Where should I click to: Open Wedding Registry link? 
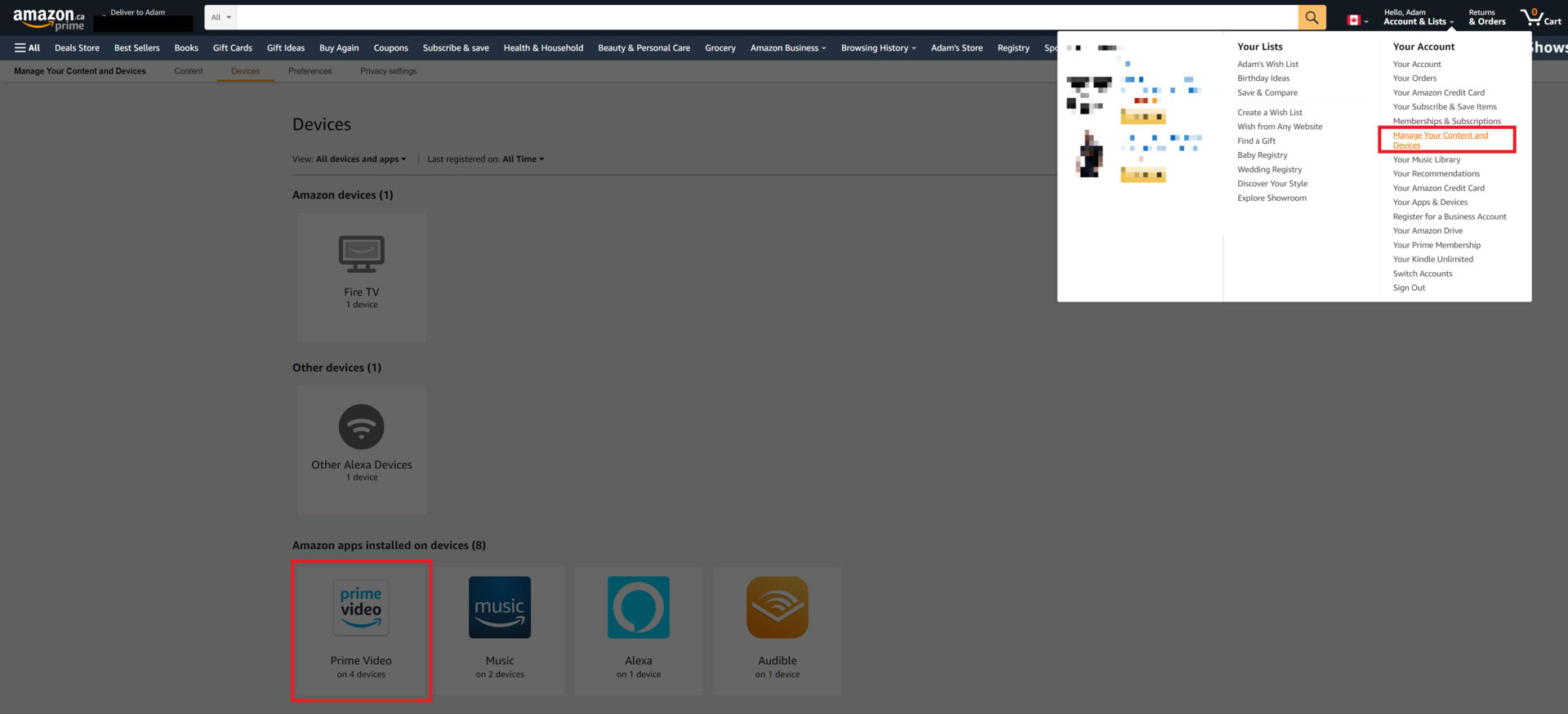point(1270,170)
